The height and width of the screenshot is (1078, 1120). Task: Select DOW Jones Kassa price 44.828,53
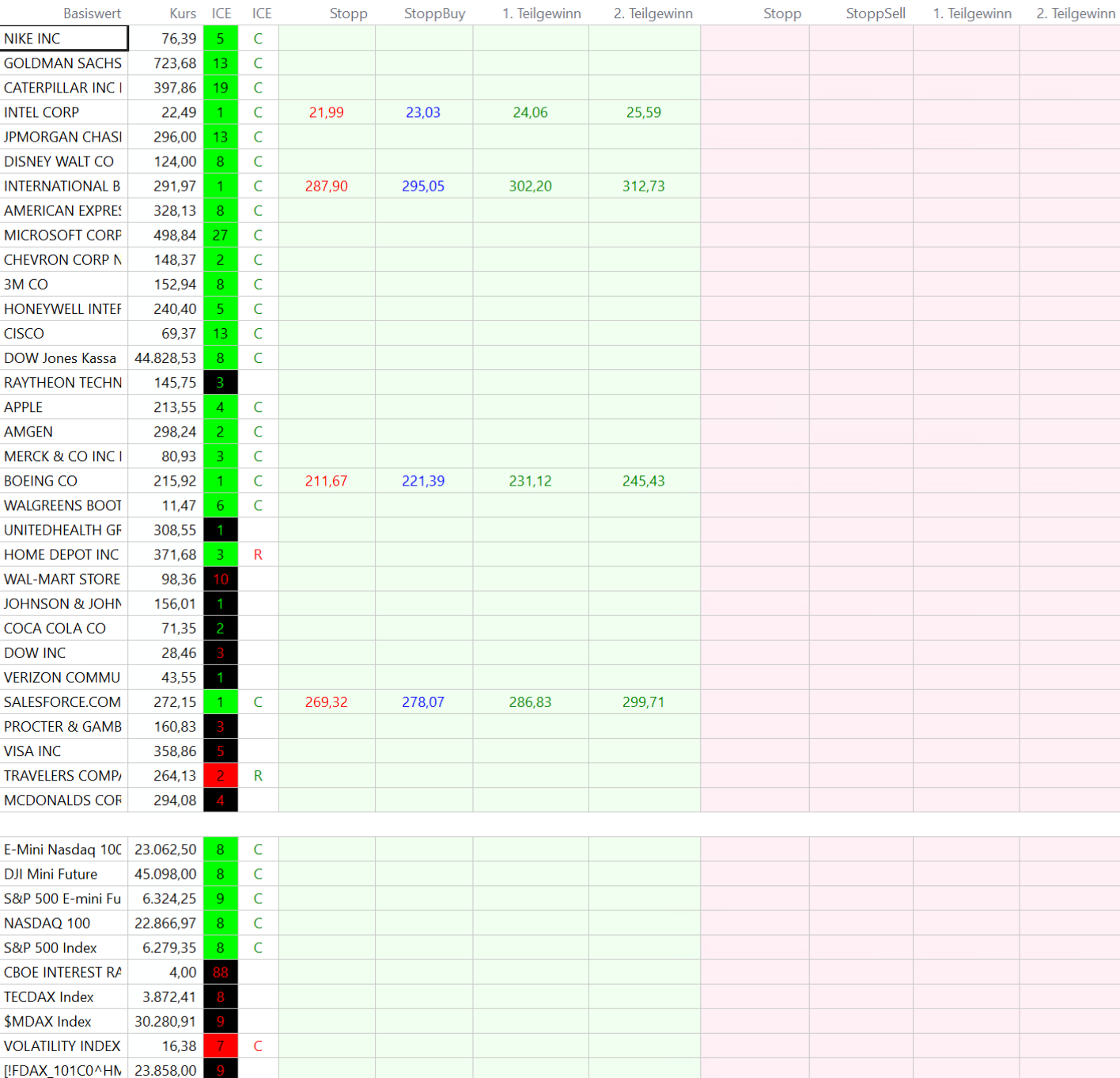[165, 358]
